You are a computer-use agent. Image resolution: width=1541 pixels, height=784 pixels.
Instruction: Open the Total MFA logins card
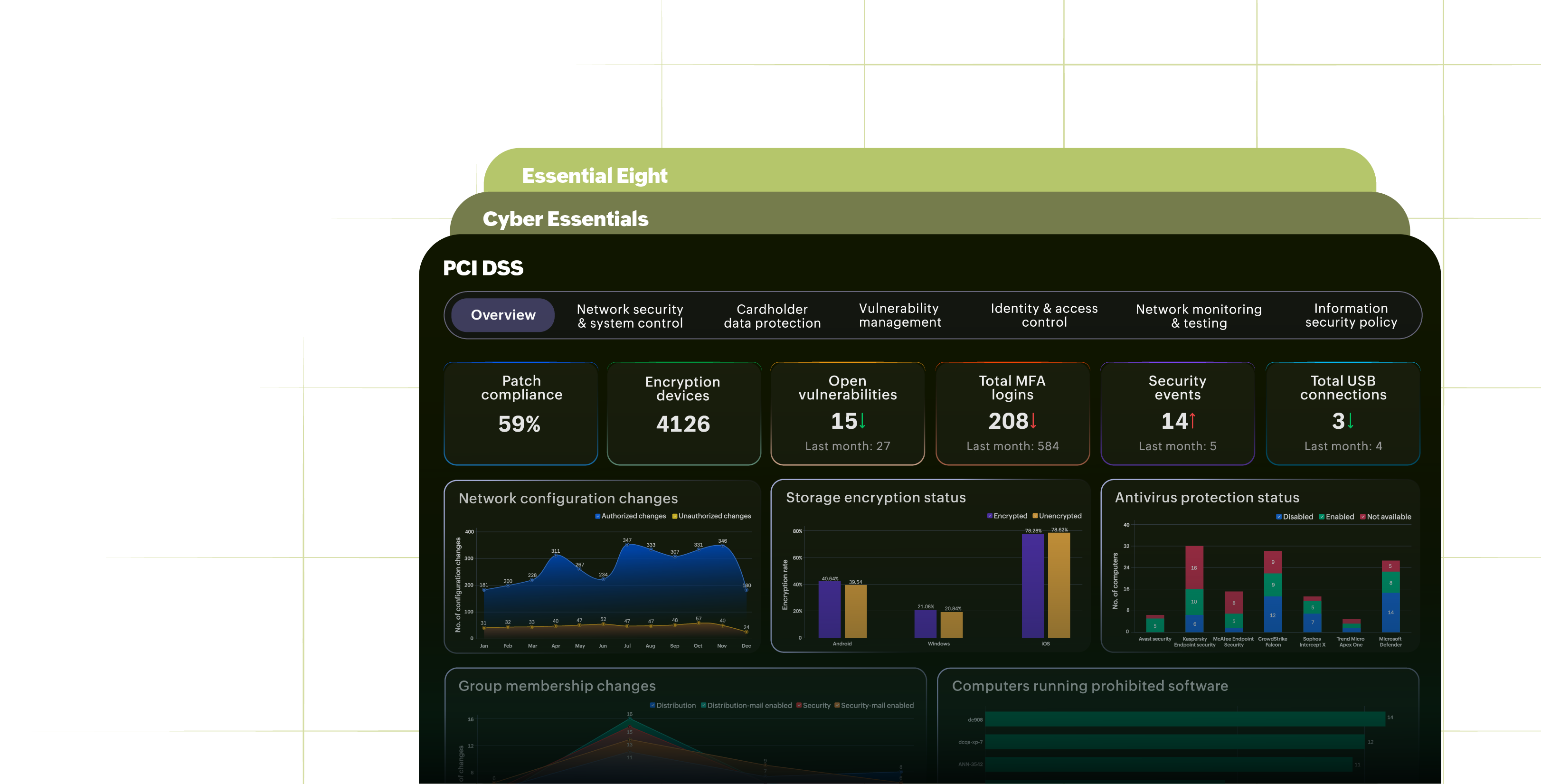pos(1012,413)
